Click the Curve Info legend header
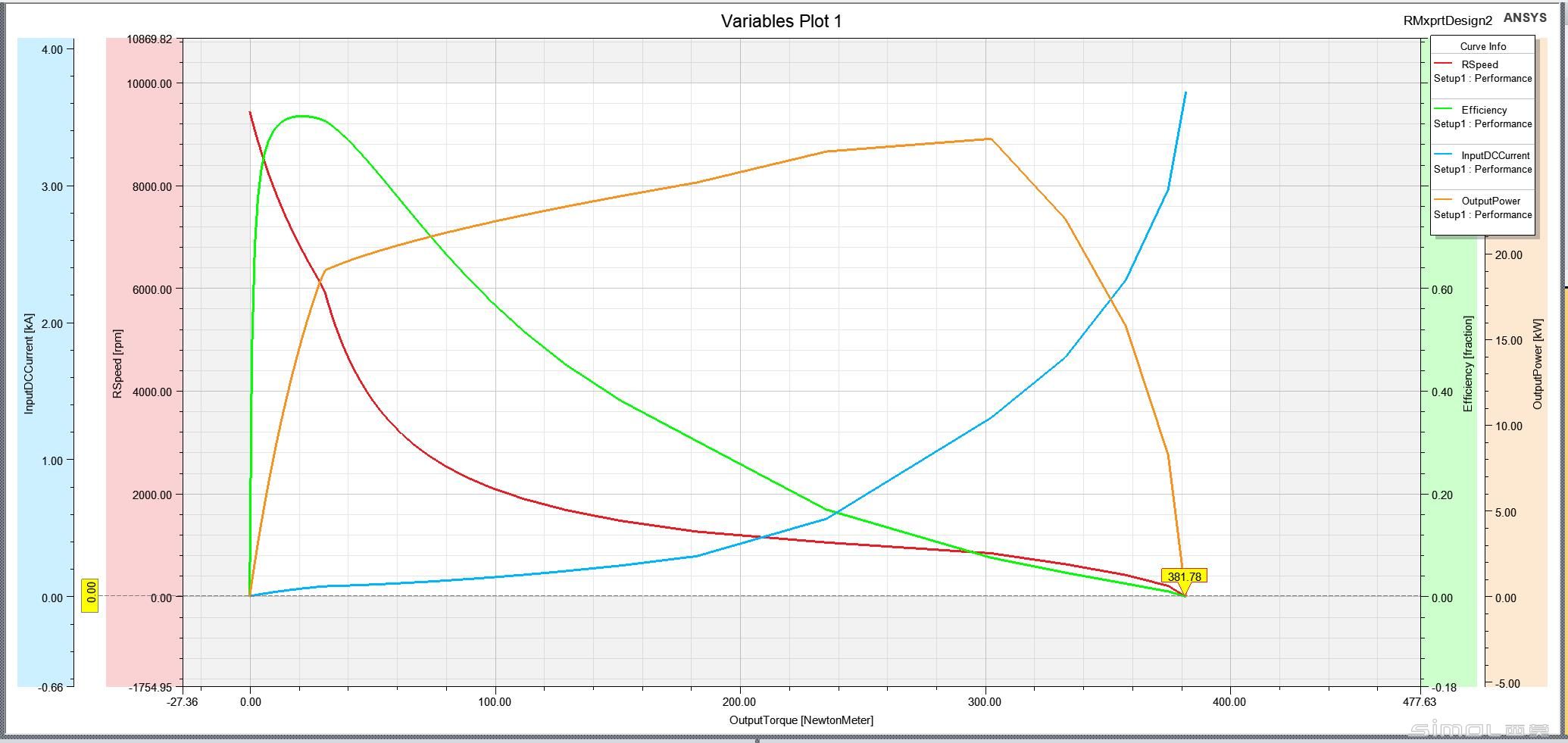The width and height of the screenshot is (1568, 743). [1482, 46]
